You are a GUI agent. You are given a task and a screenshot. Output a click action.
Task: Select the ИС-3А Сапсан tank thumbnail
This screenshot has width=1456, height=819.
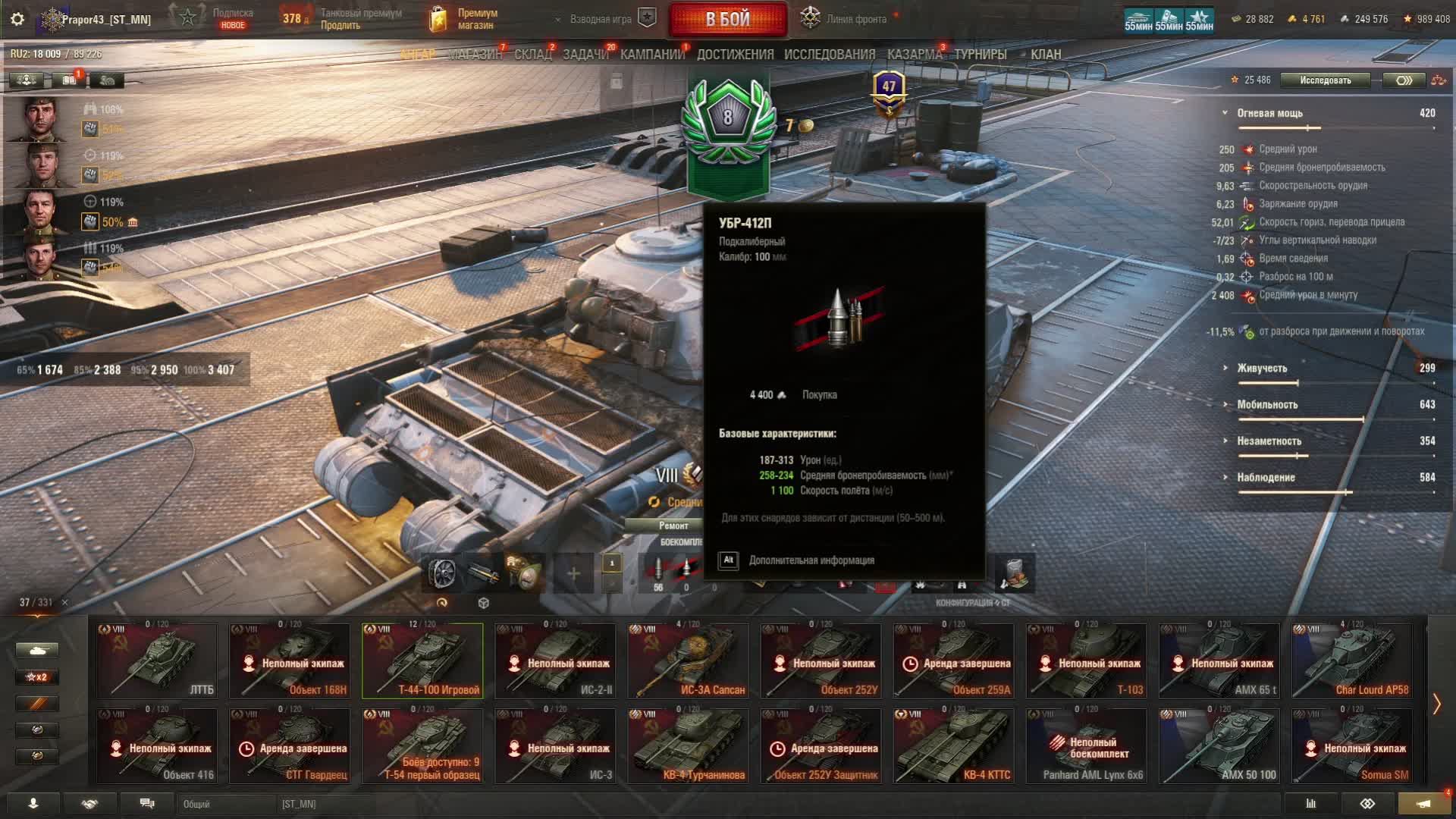(689, 661)
